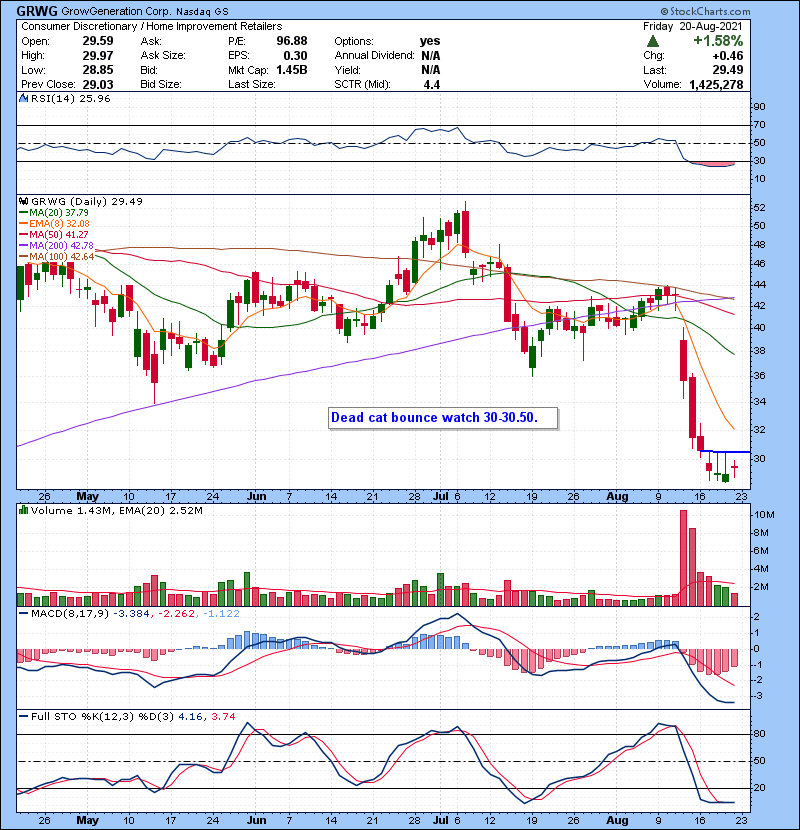The height and width of the screenshot is (830, 800).
Task: Click the purple line swatch before MA(200)
Action: coord(24,246)
